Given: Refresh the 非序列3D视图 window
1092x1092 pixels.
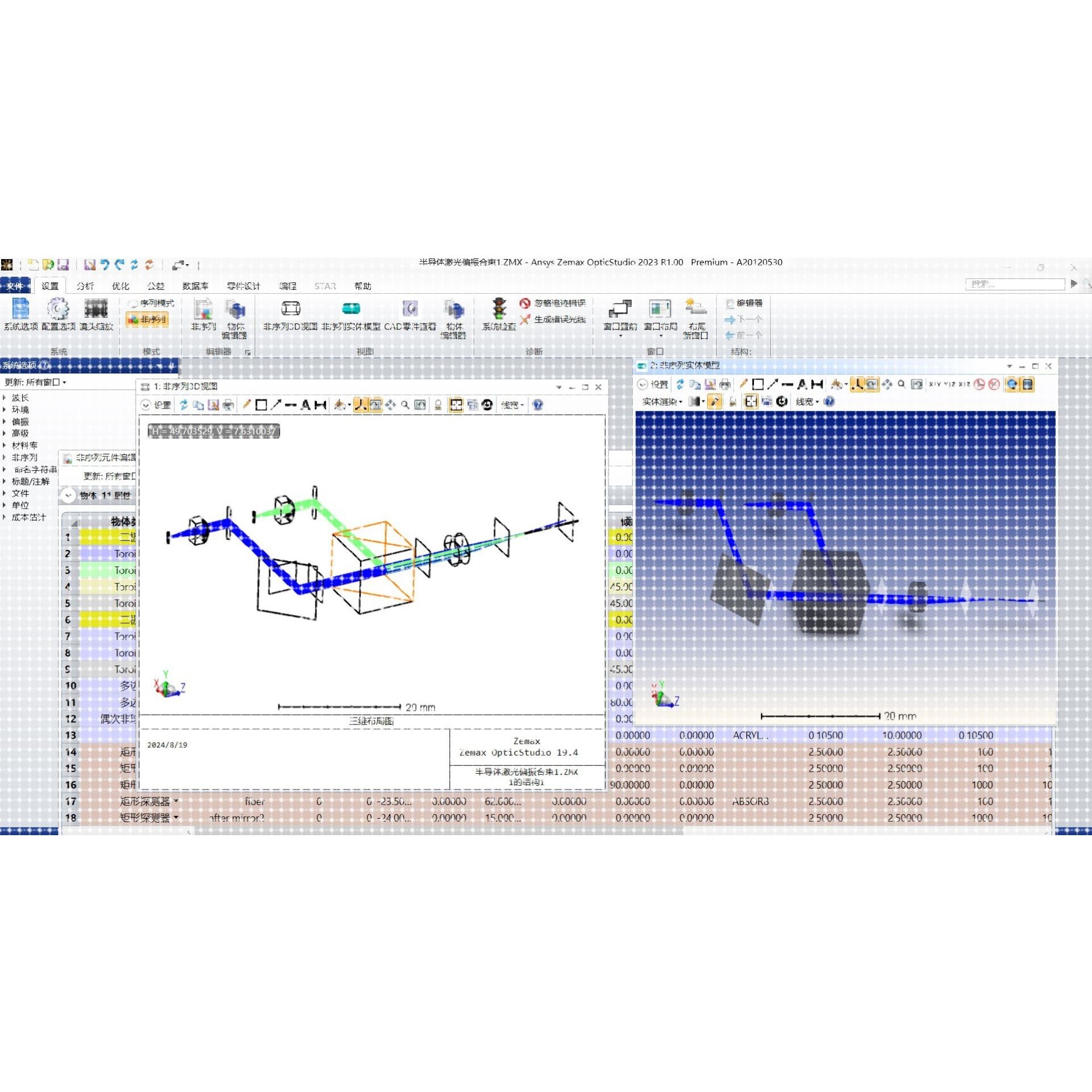Looking at the screenshot, I should pos(184,405).
